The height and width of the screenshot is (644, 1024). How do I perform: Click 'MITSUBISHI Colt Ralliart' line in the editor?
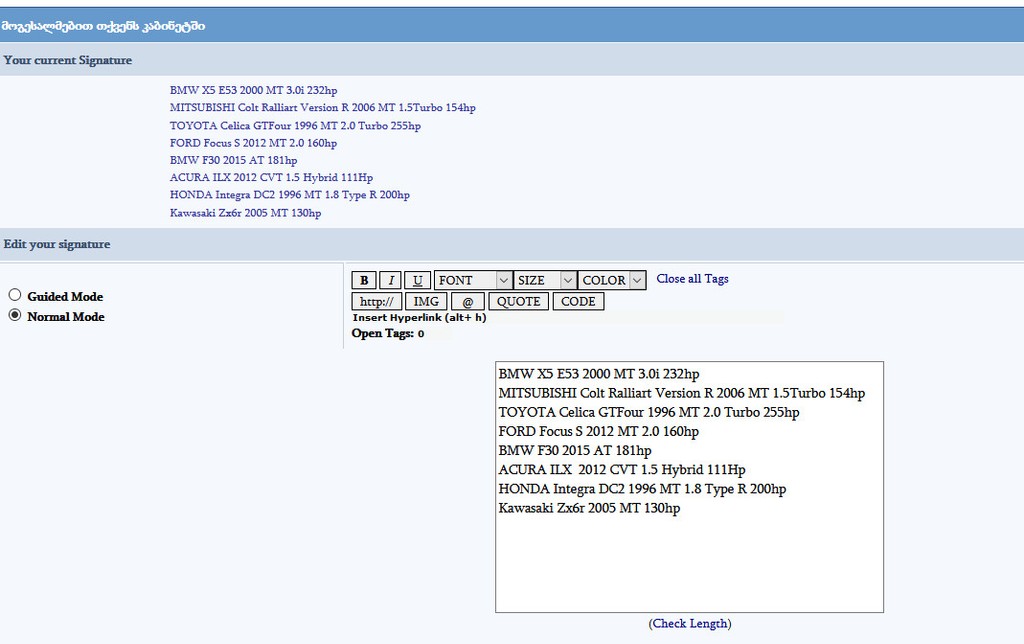tap(682, 393)
